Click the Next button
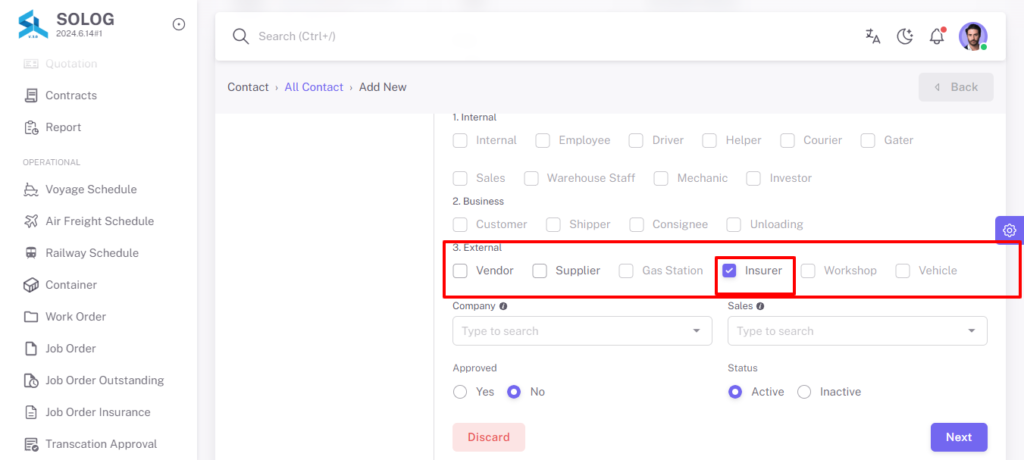Image resolution: width=1024 pixels, height=460 pixels. tap(959, 437)
